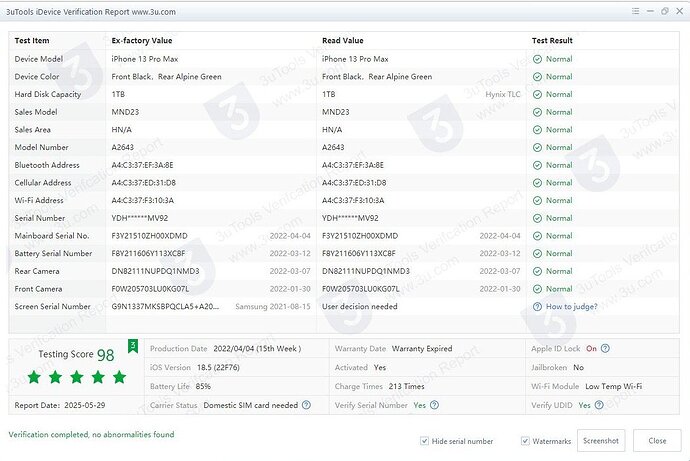Select the Screen Serial Number row label
Viewport: 690px width, 461px height.
pos(52,307)
